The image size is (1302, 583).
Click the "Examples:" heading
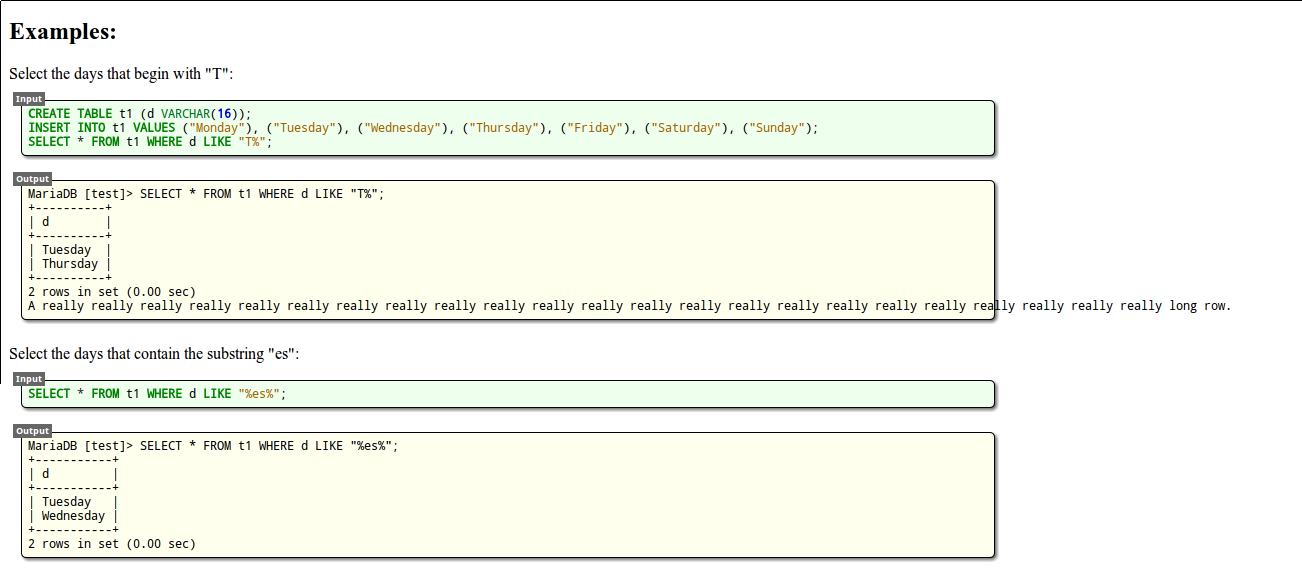point(63,32)
